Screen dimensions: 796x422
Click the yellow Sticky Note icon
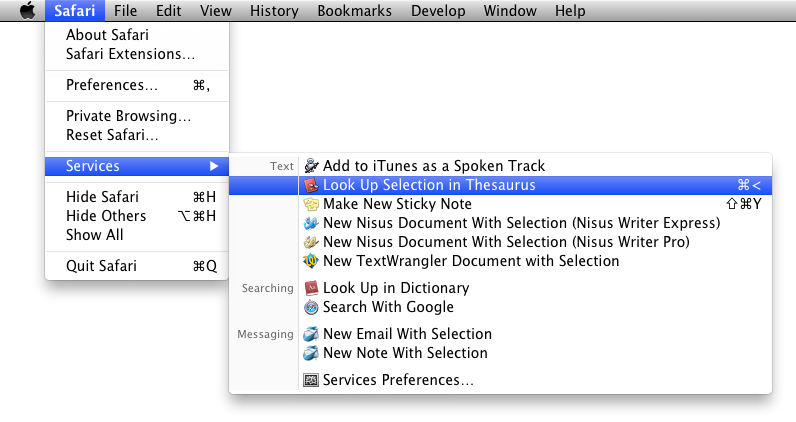pyautogui.click(x=311, y=204)
